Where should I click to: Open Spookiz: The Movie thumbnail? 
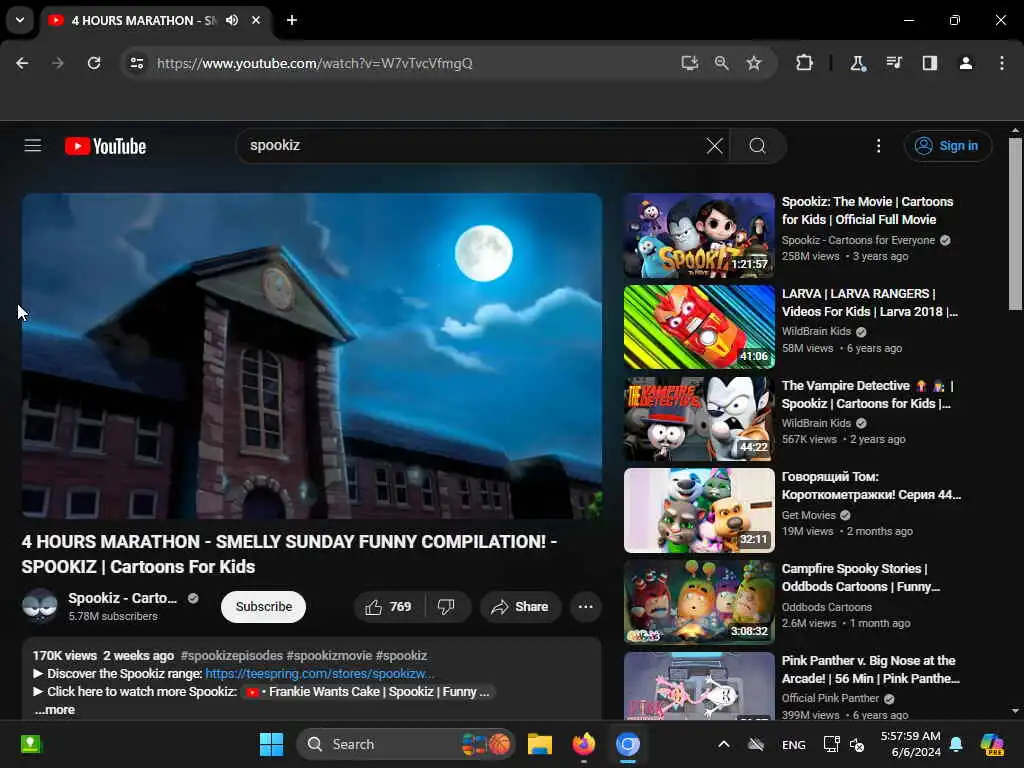pos(699,235)
